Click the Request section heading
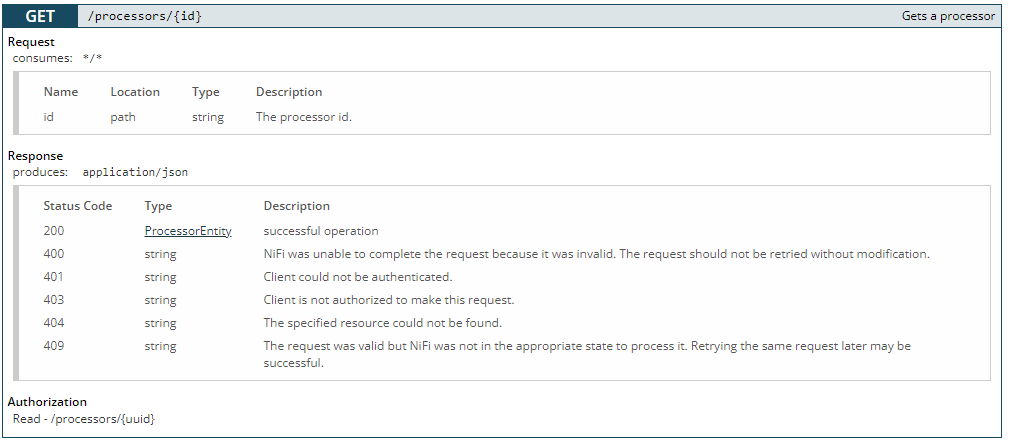This screenshot has width=1010, height=442. point(31,42)
